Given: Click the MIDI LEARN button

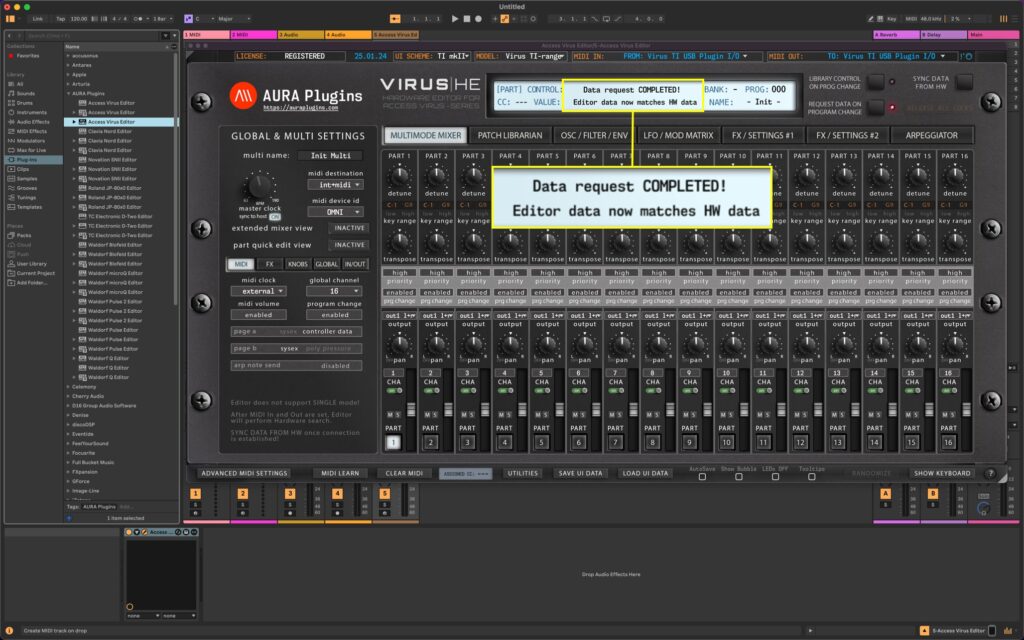Looking at the screenshot, I should [338, 473].
